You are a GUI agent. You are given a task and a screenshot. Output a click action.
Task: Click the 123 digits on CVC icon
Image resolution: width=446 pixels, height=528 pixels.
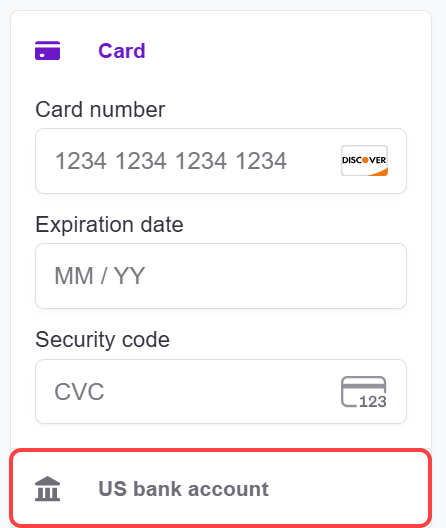[x=373, y=401]
